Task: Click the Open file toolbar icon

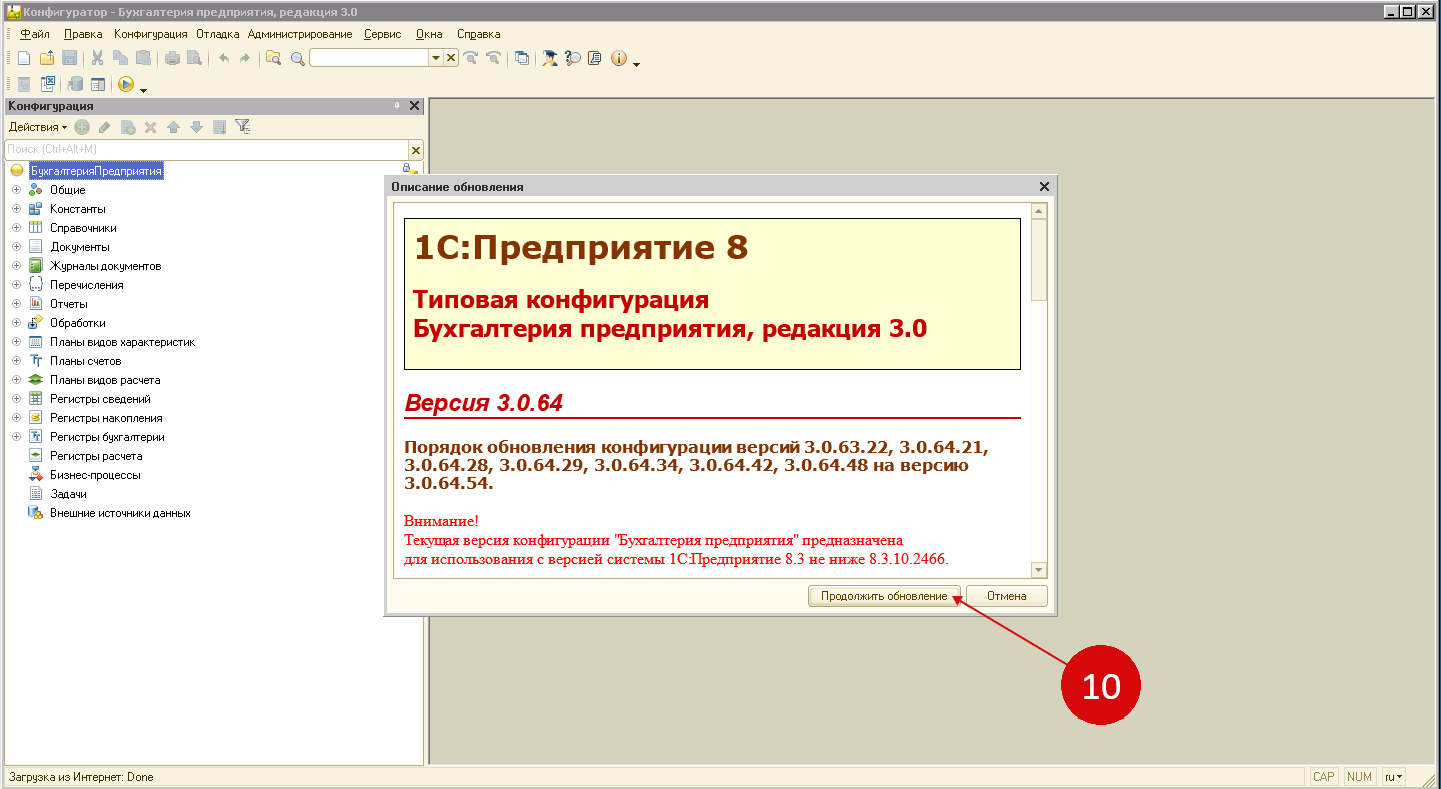Action: pyautogui.click(x=47, y=58)
